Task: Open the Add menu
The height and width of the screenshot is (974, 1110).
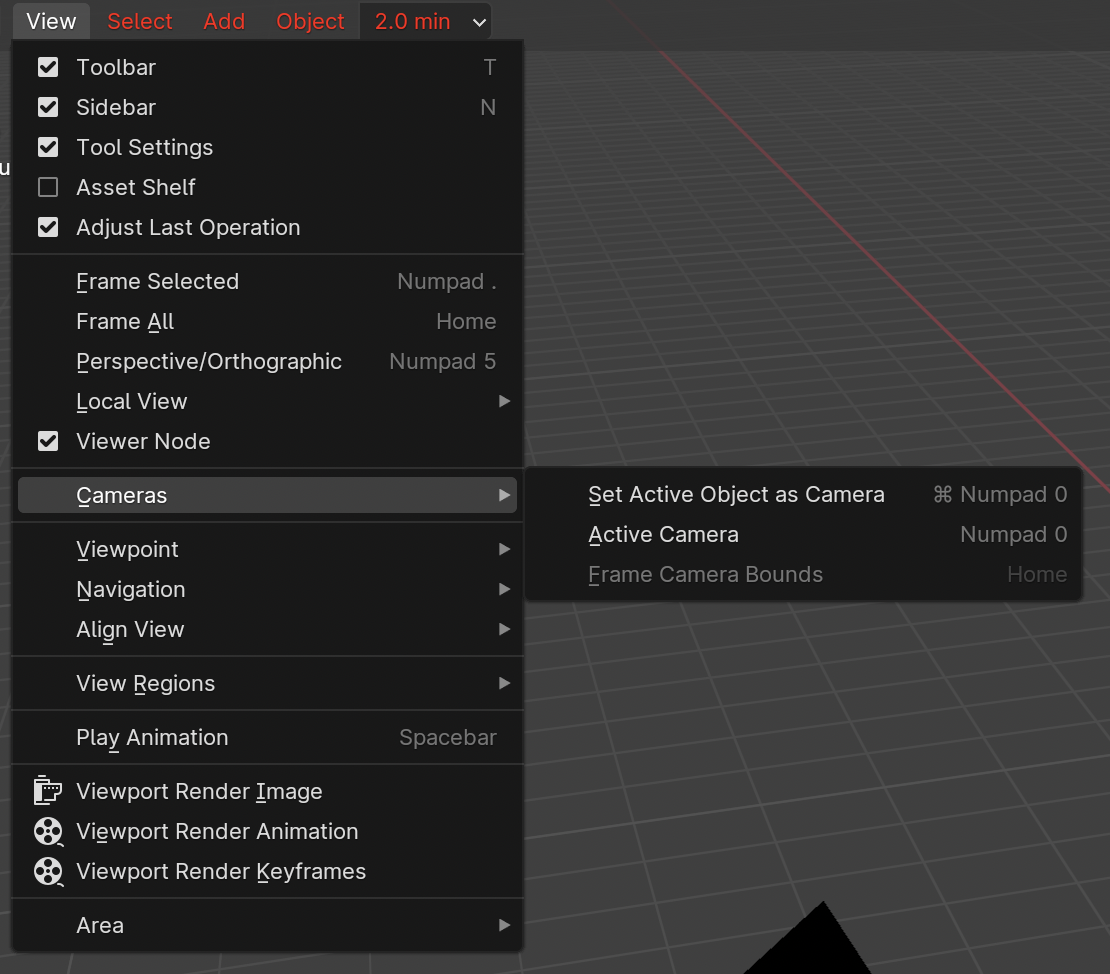Action: 224,21
